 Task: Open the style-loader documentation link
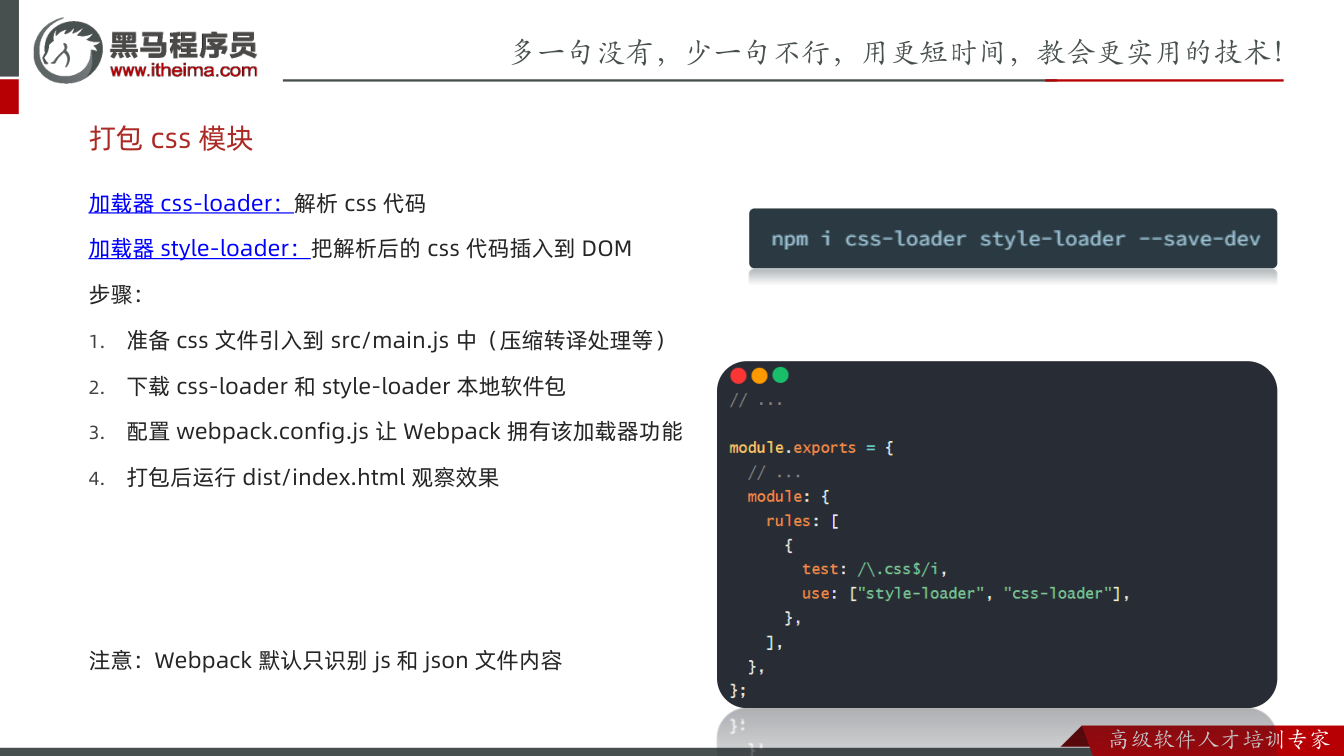tap(200, 248)
